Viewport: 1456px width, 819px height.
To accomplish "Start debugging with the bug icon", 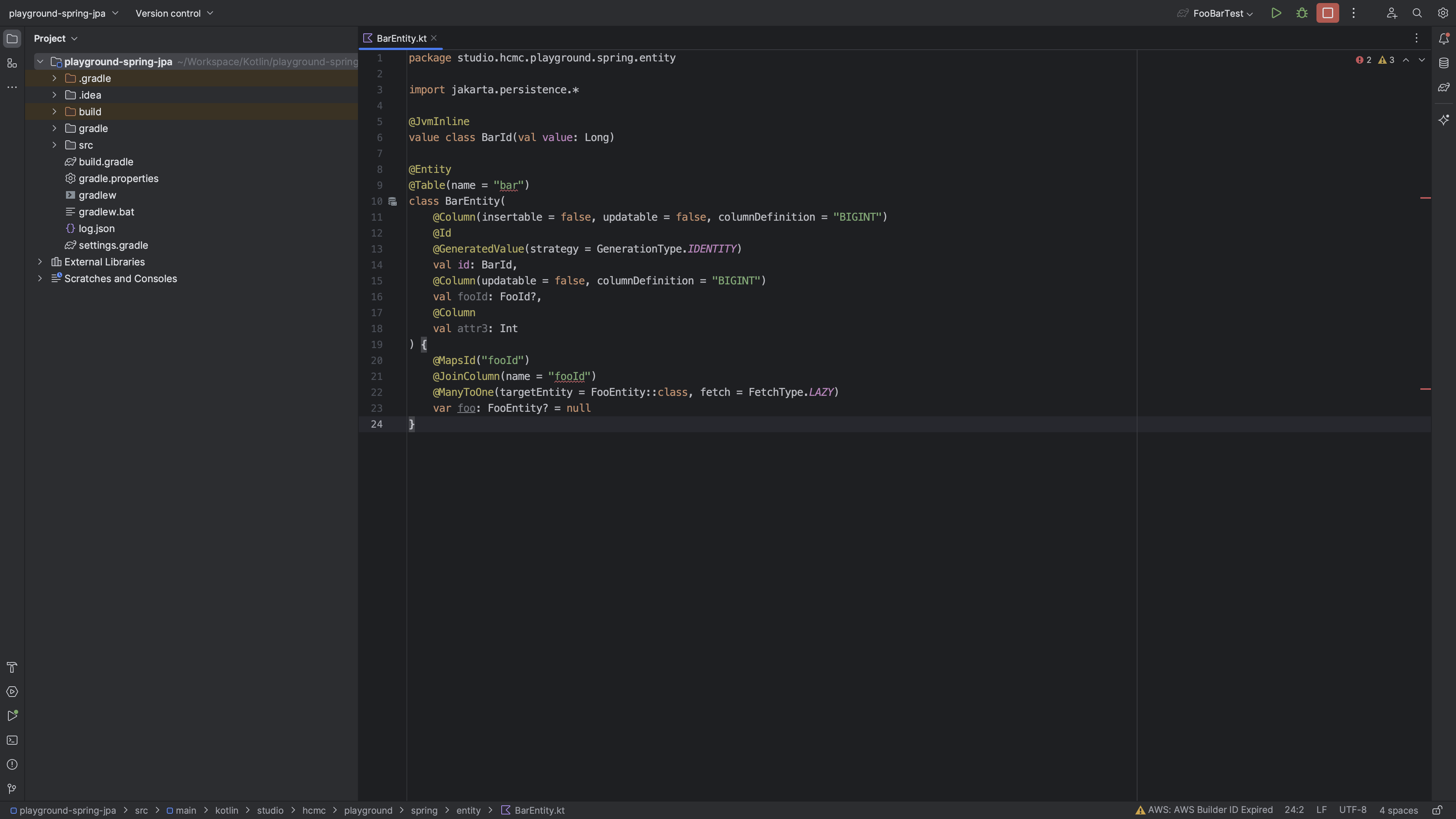I will point(1302,13).
